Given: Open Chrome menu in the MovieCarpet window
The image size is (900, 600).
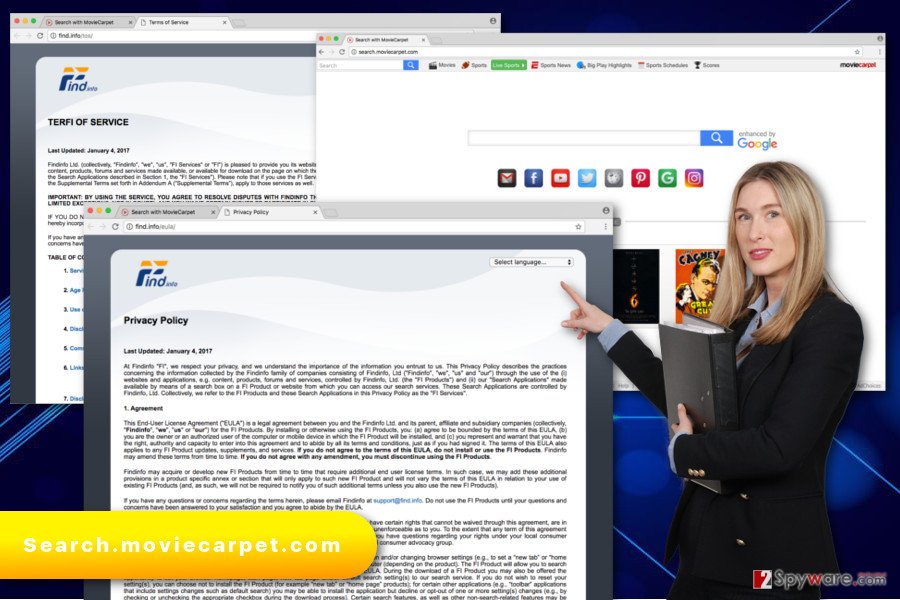Looking at the screenshot, I should pyautogui.click(x=879, y=52).
